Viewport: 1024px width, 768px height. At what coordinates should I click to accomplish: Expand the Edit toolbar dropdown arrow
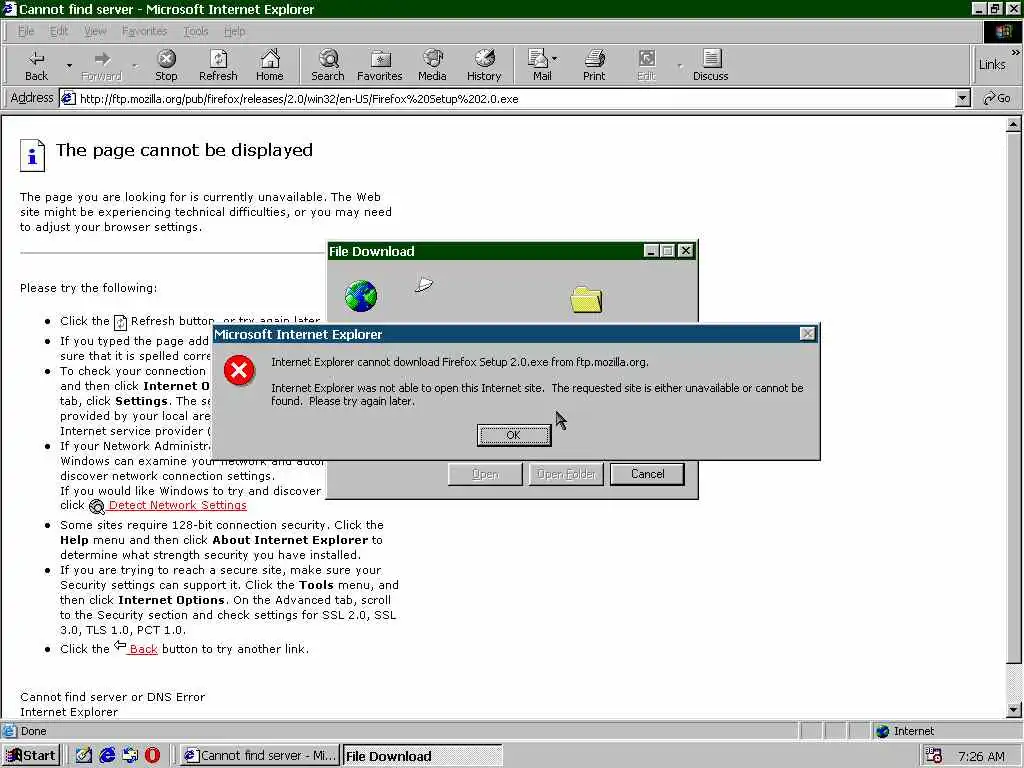(680, 65)
